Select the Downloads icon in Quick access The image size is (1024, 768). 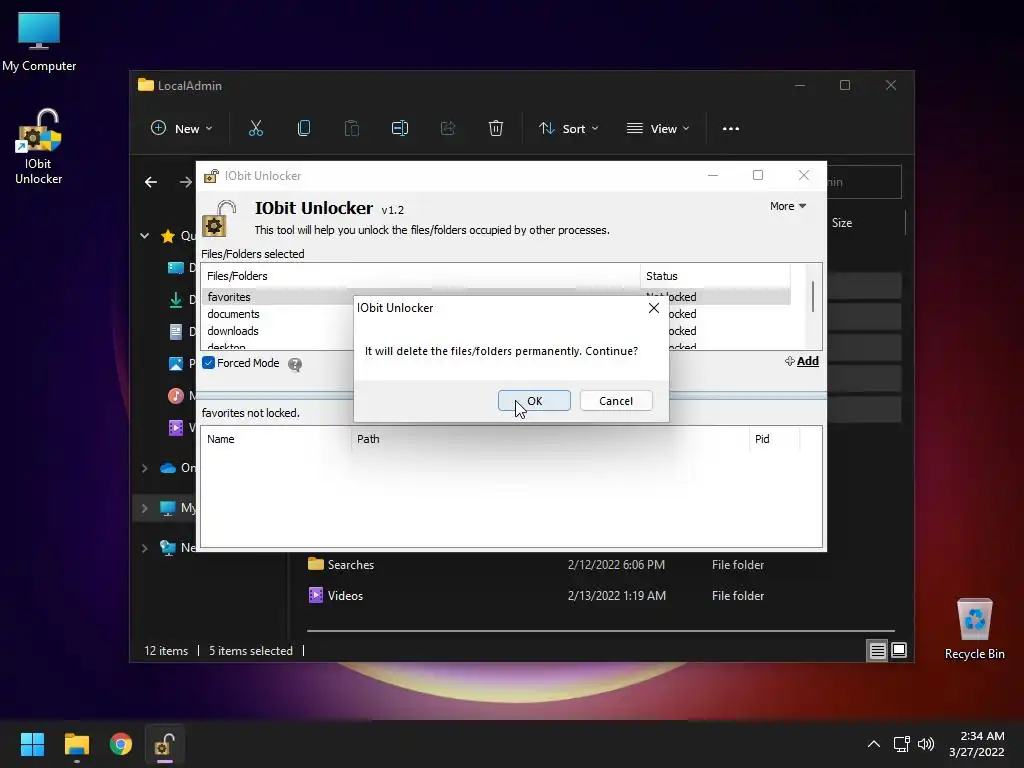176,300
